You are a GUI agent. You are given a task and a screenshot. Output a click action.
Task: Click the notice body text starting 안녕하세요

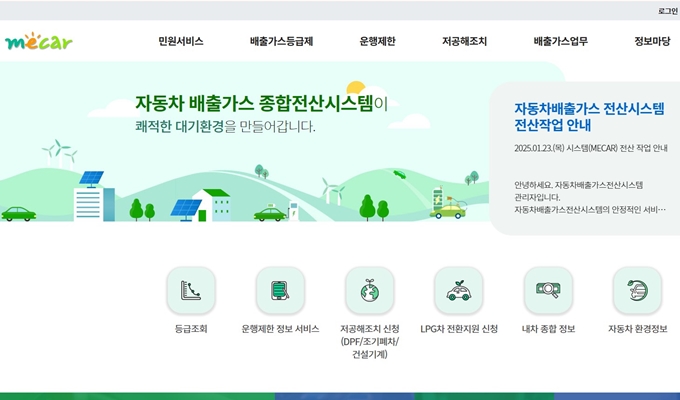[590, 197]
